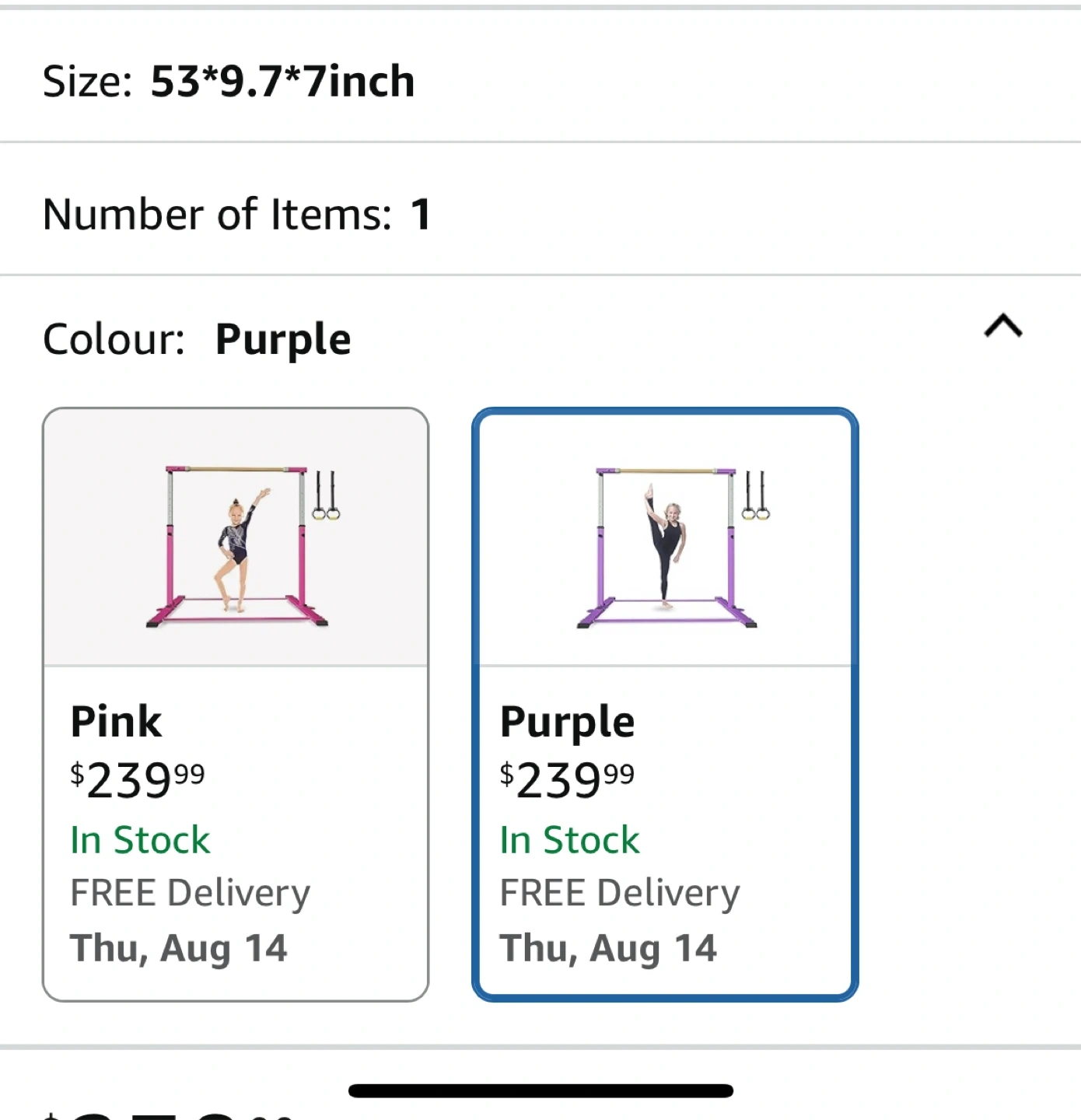Tap the home indicator bar at bottom
This screenshot has height=1120, width=1081.
pyautogui.click(x=540, y=1090)
